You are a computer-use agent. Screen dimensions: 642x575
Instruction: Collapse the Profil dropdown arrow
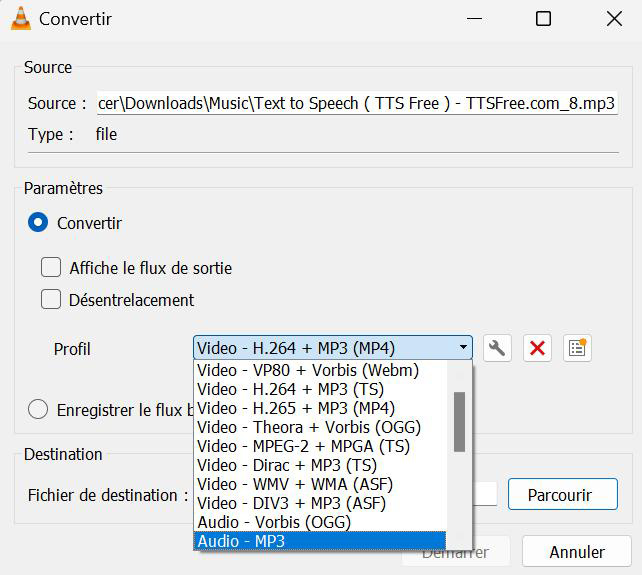pyautogui.click(x=464, y=348)
